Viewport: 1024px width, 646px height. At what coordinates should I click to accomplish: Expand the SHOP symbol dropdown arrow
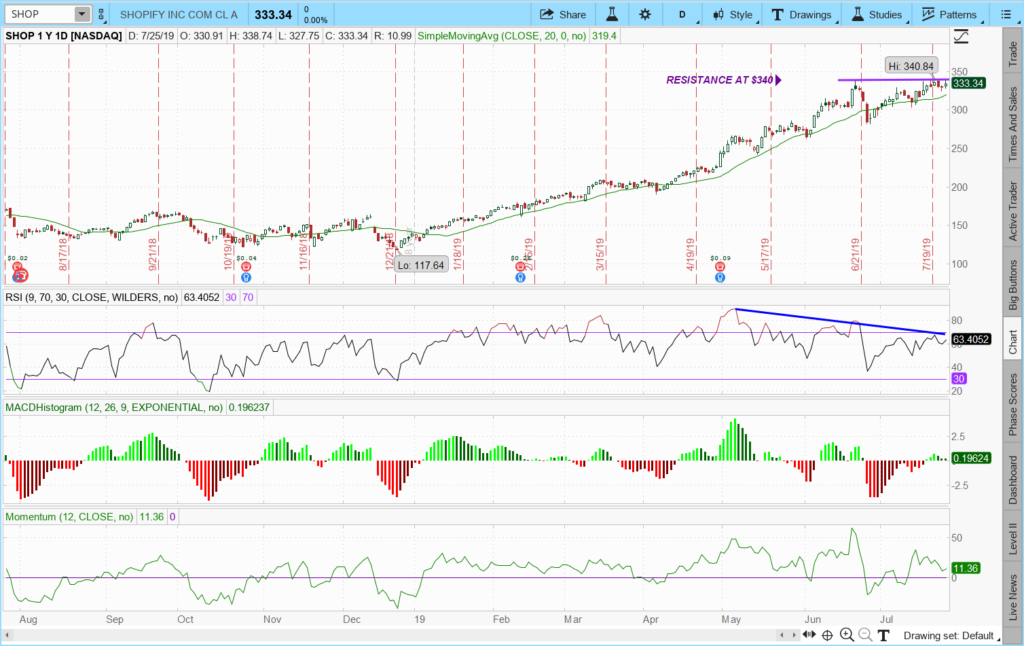(x=82, y=15)
